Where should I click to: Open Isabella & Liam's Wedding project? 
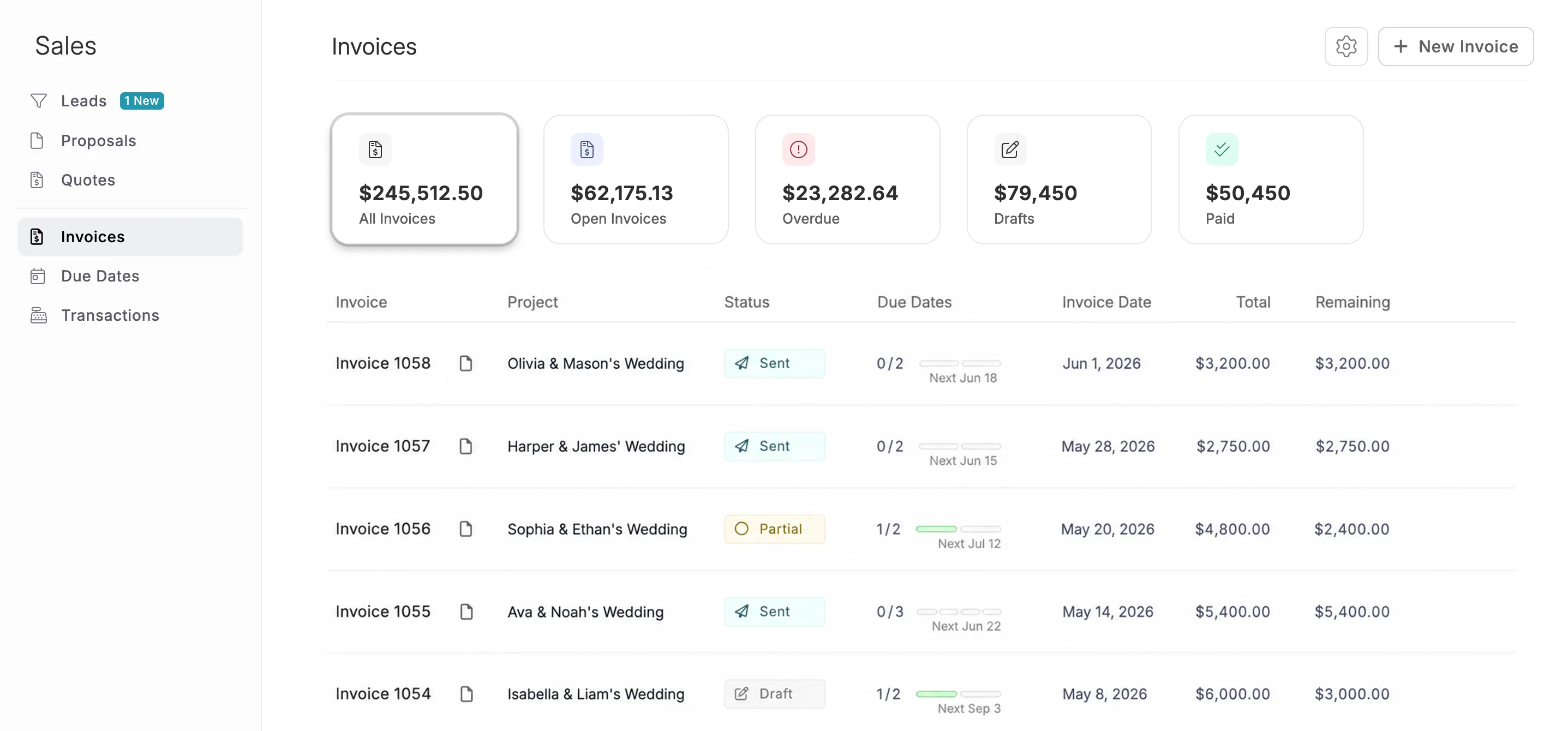(x=595, y=694)
